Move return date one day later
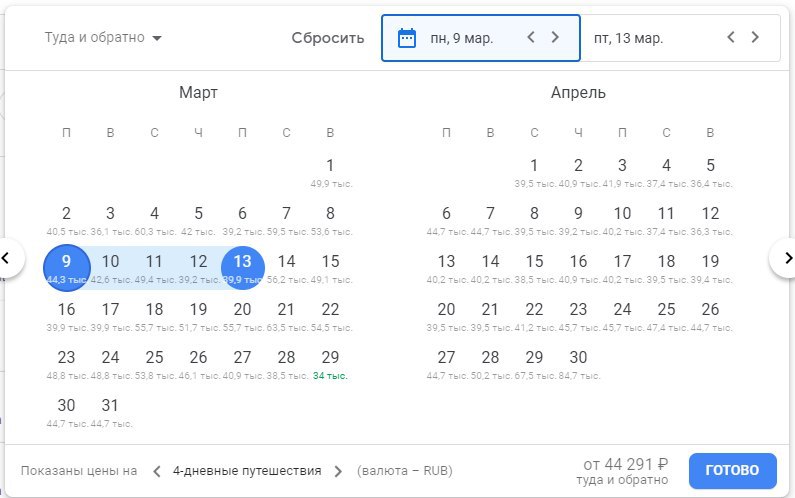Image resolution: width=795 pixels, height=498 pixels. pyautogui.click(x=756, y=38)
